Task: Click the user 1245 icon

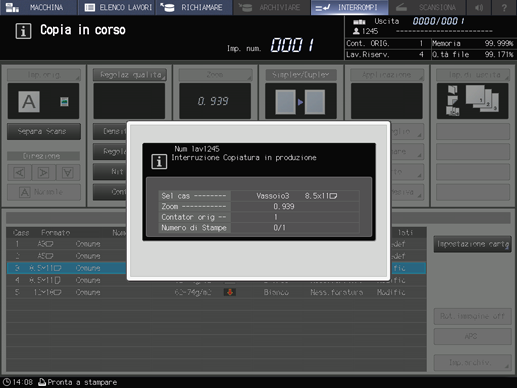Action: (x=356, y=31)
